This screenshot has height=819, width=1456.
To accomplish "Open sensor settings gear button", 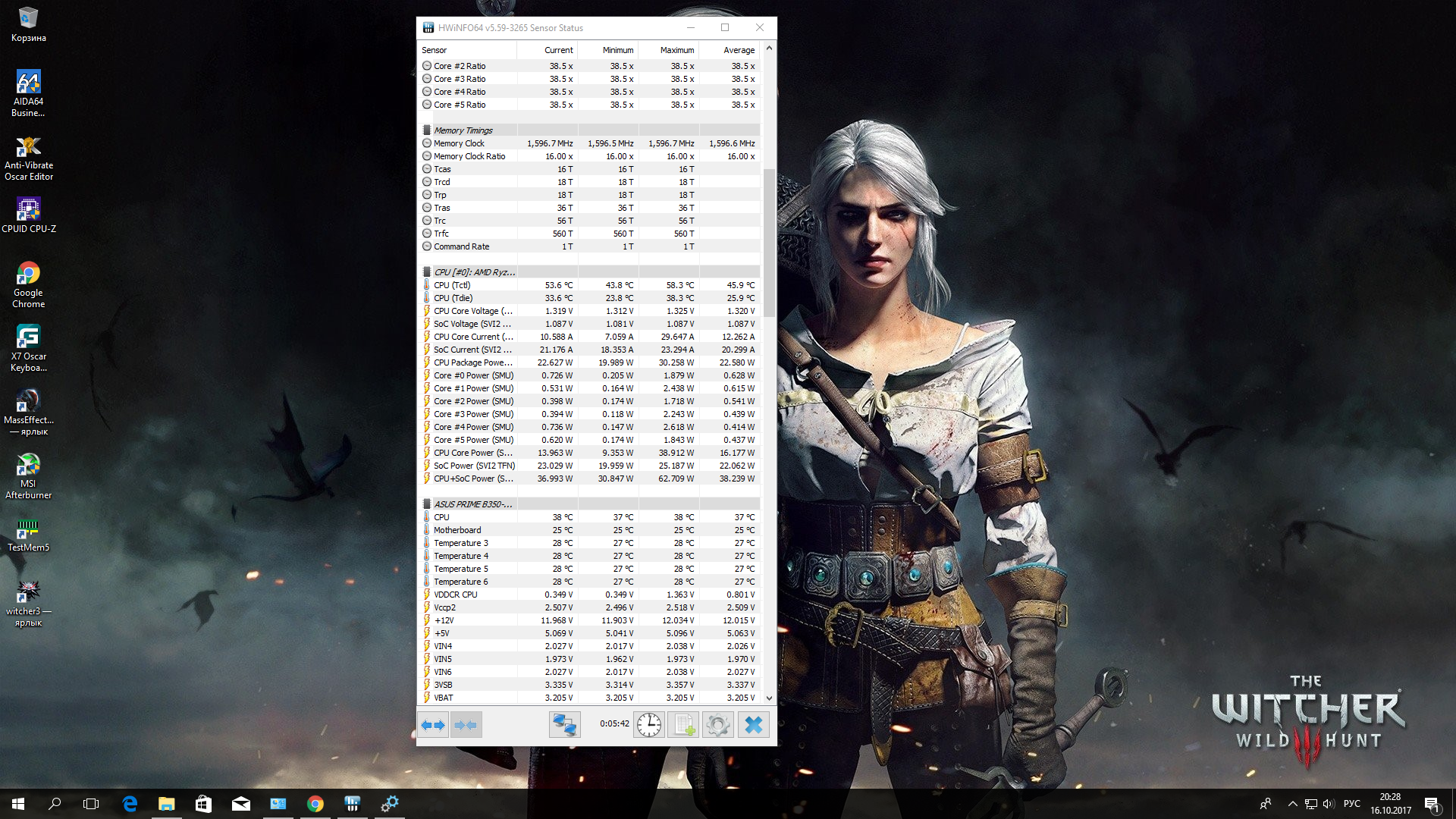I will click(x=717, y=725).
